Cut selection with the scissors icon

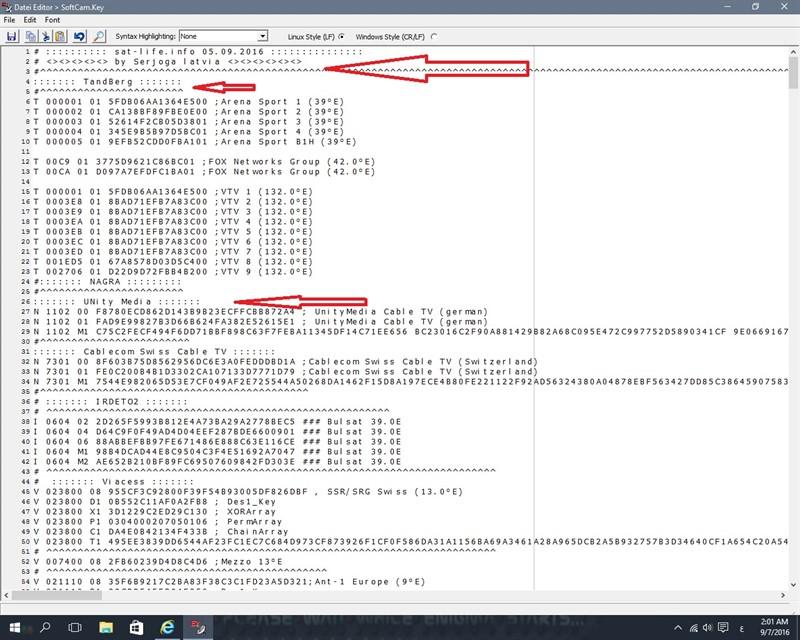45,36
